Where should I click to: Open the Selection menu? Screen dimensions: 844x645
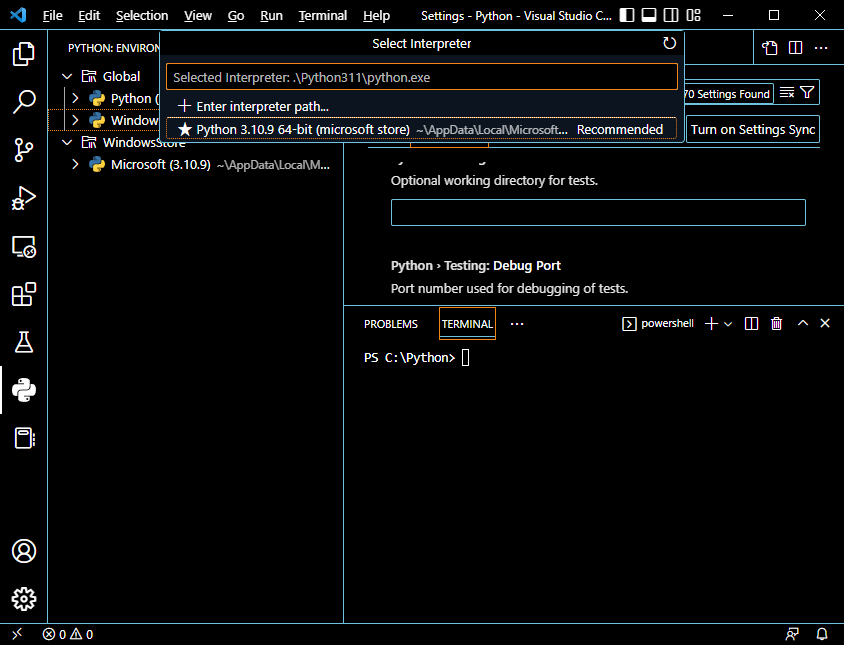(x=142, y=16)
